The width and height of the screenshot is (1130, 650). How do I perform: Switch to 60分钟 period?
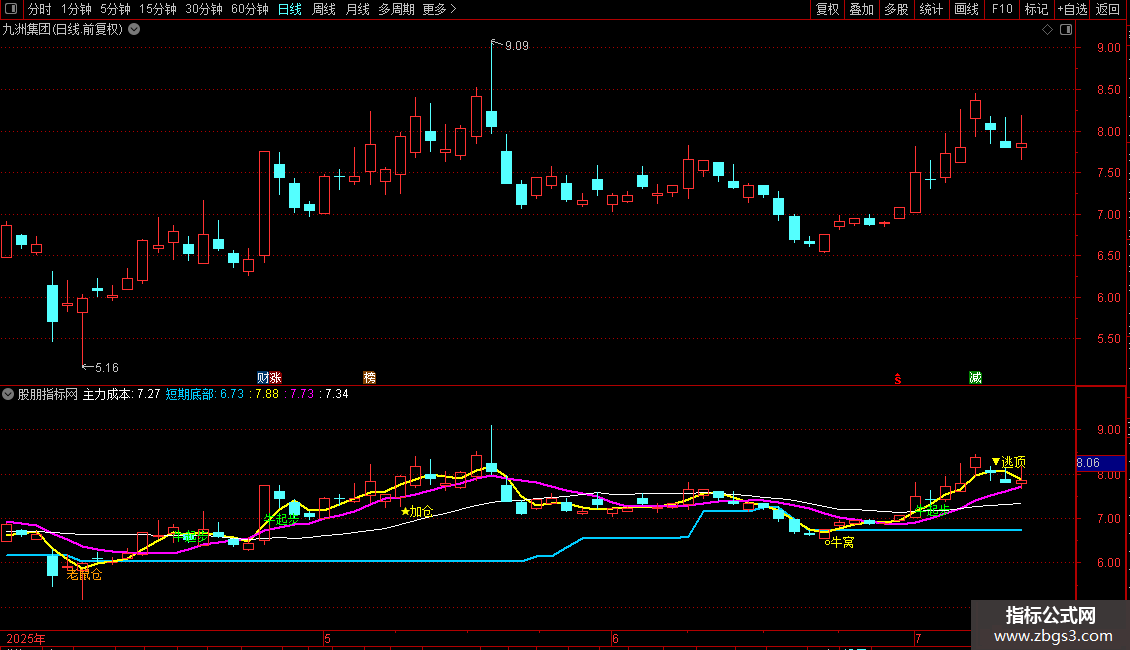click(250, 9)
